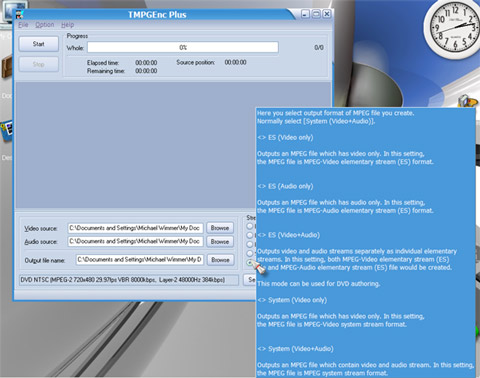Open the File menu

[x=23, y=25]
